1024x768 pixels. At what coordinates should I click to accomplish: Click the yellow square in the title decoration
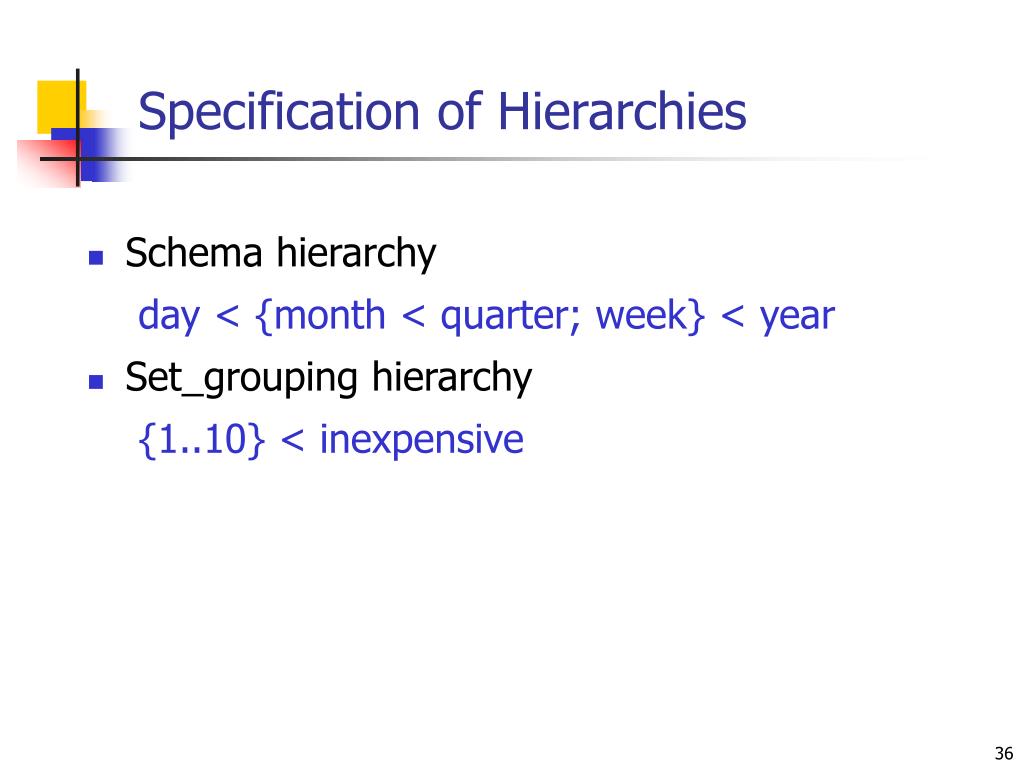[x=61, y=106]
